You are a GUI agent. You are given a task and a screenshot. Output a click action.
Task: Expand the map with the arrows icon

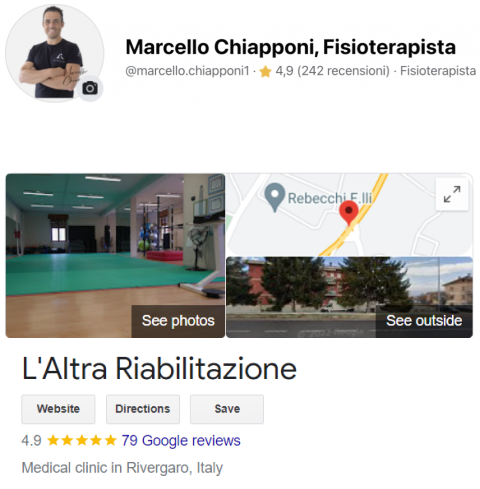452,194
